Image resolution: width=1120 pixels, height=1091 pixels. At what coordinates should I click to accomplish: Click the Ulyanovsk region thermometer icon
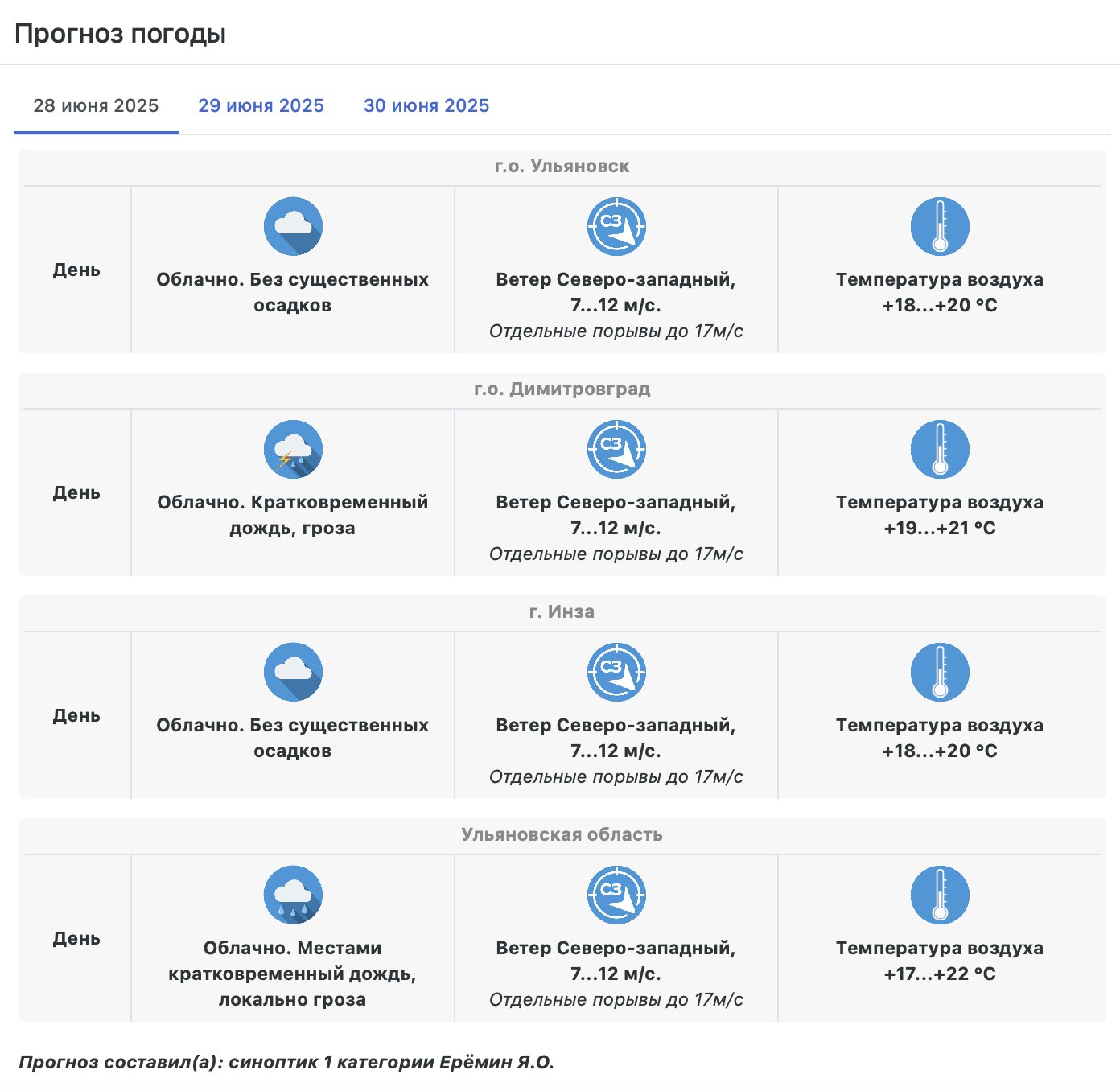940,895
